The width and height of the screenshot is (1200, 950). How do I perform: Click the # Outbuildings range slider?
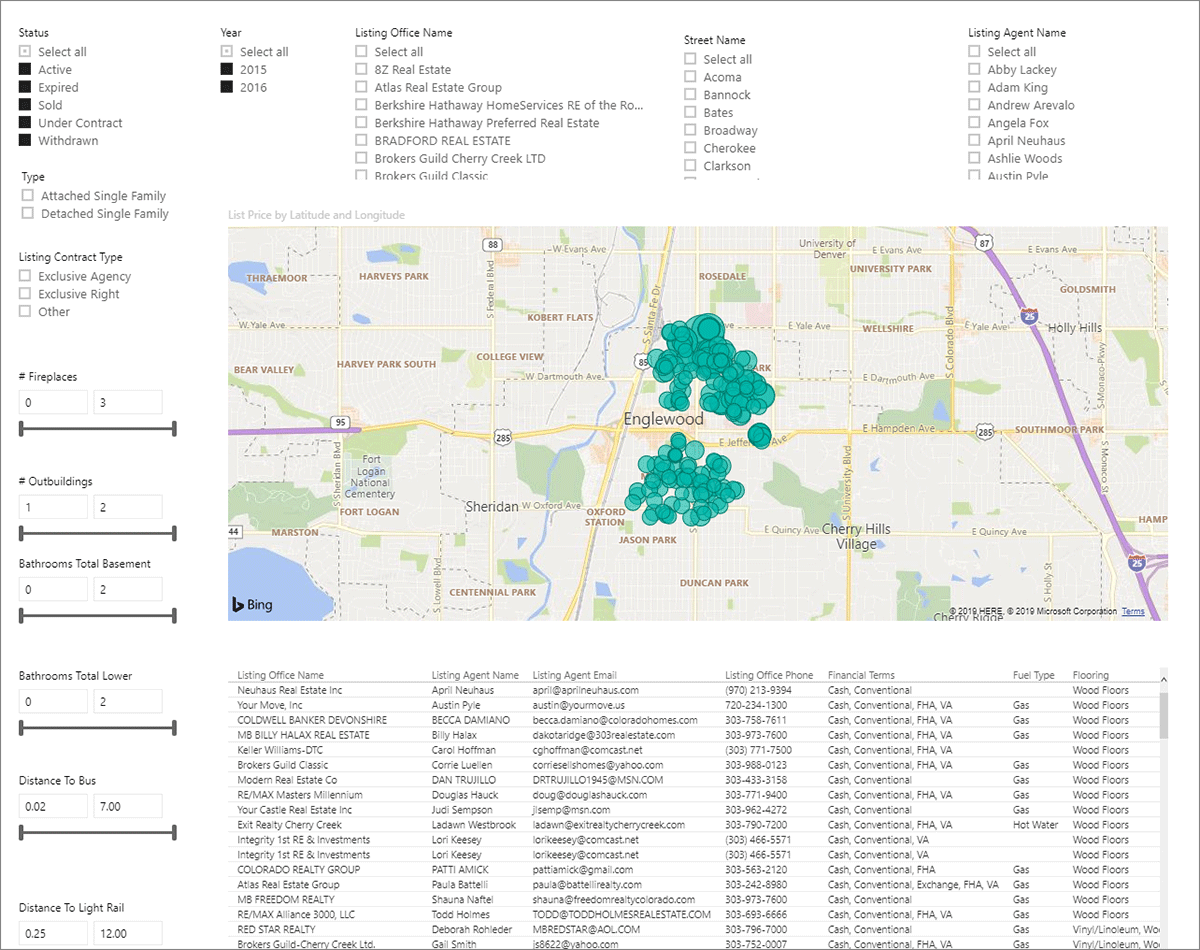click(x=98, y=533)
